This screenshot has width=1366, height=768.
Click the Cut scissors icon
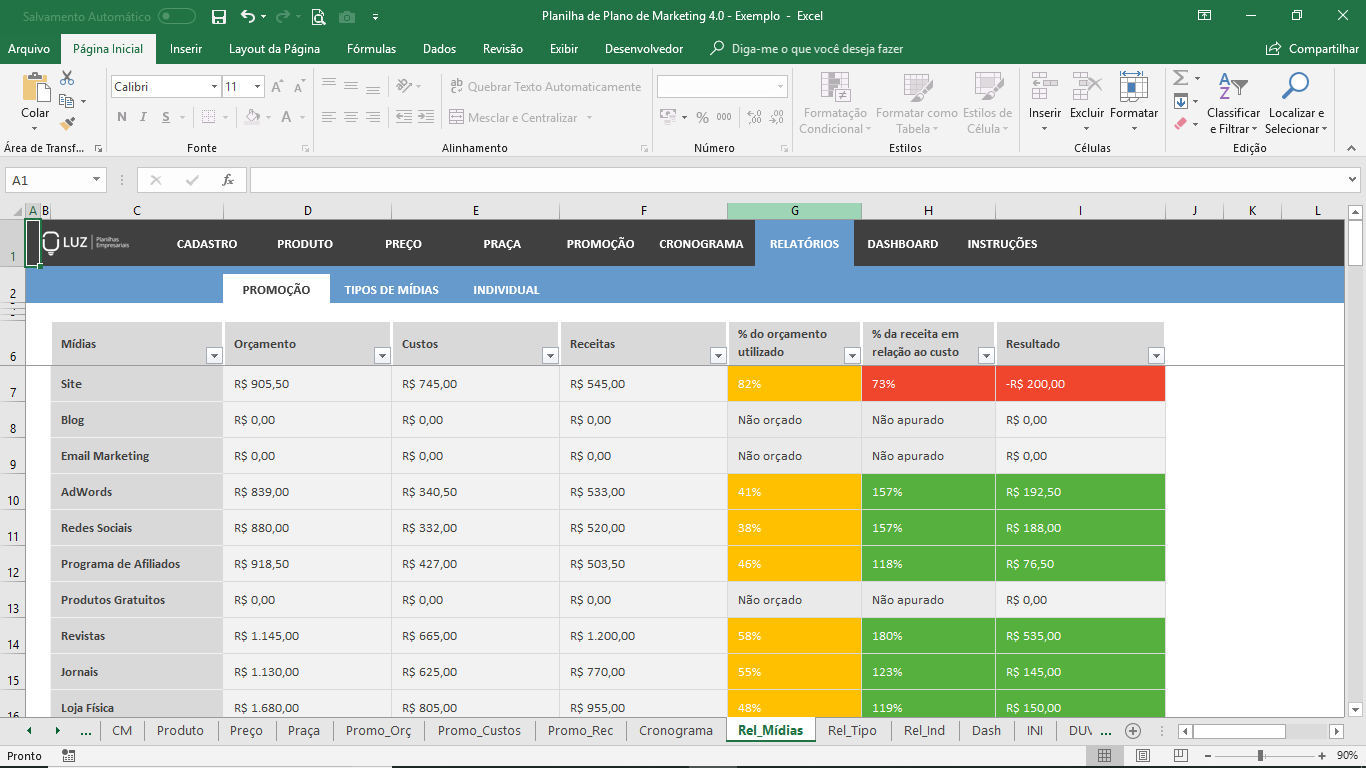[x=67, y=78]
